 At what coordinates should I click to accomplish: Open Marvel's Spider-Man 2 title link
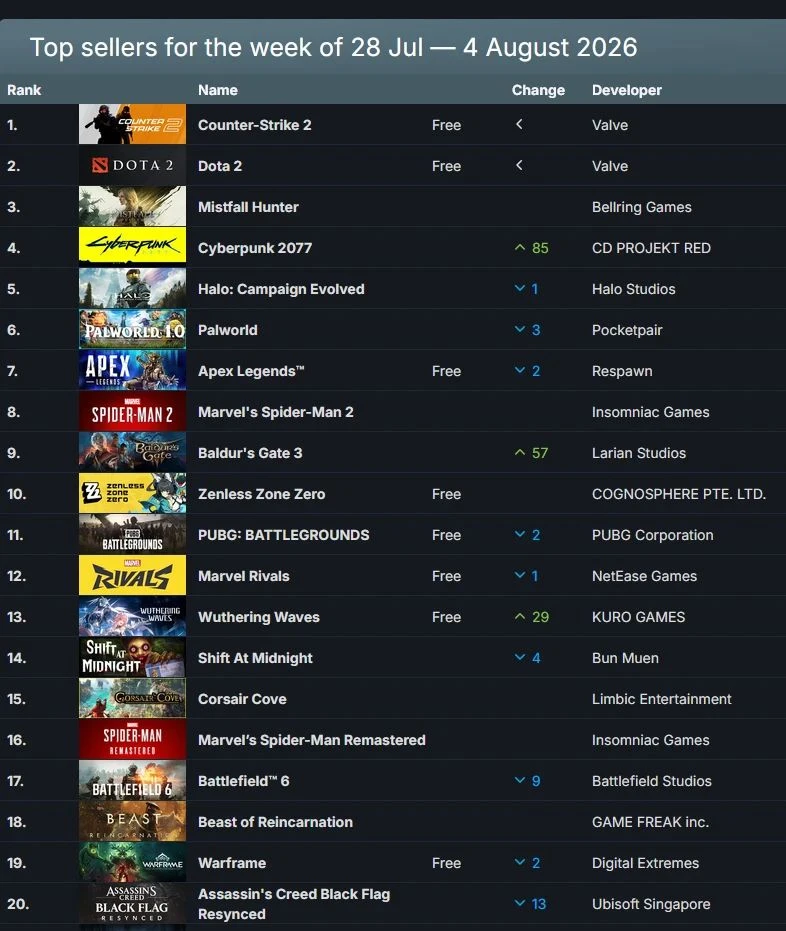point(275,411)
